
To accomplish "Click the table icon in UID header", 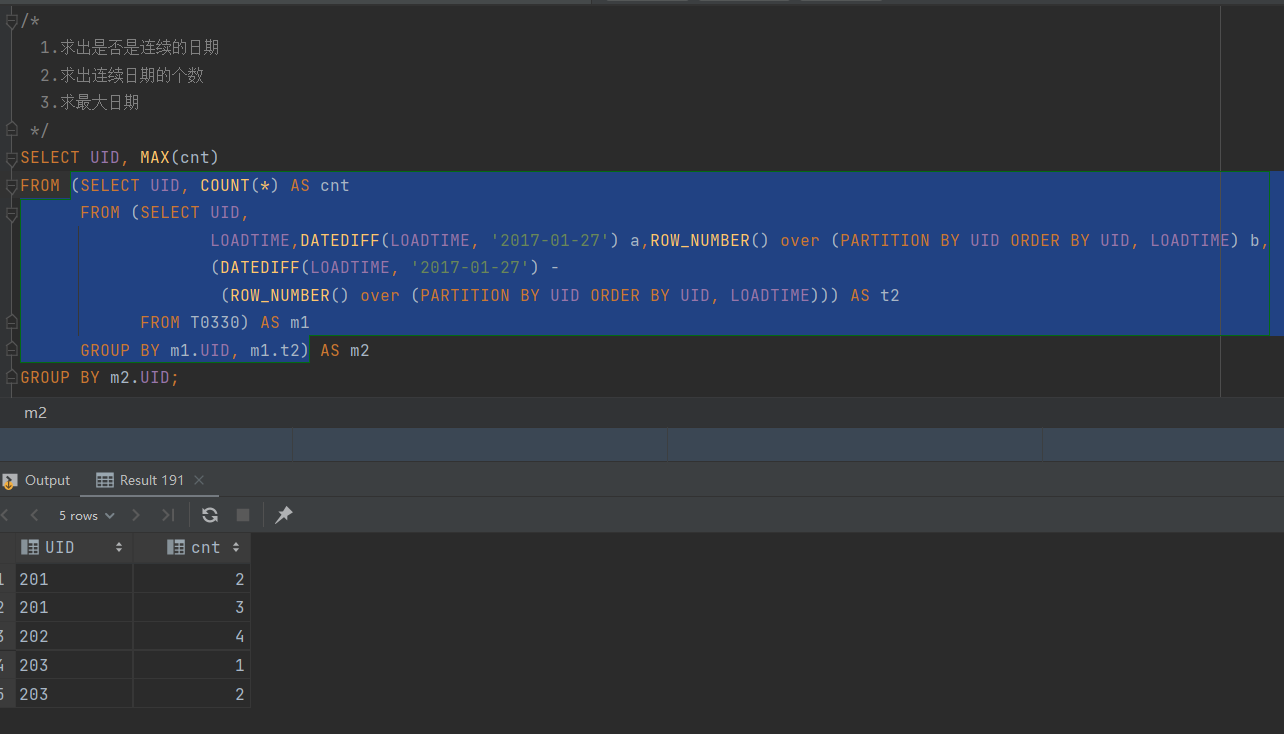I will tap(30, 547).
